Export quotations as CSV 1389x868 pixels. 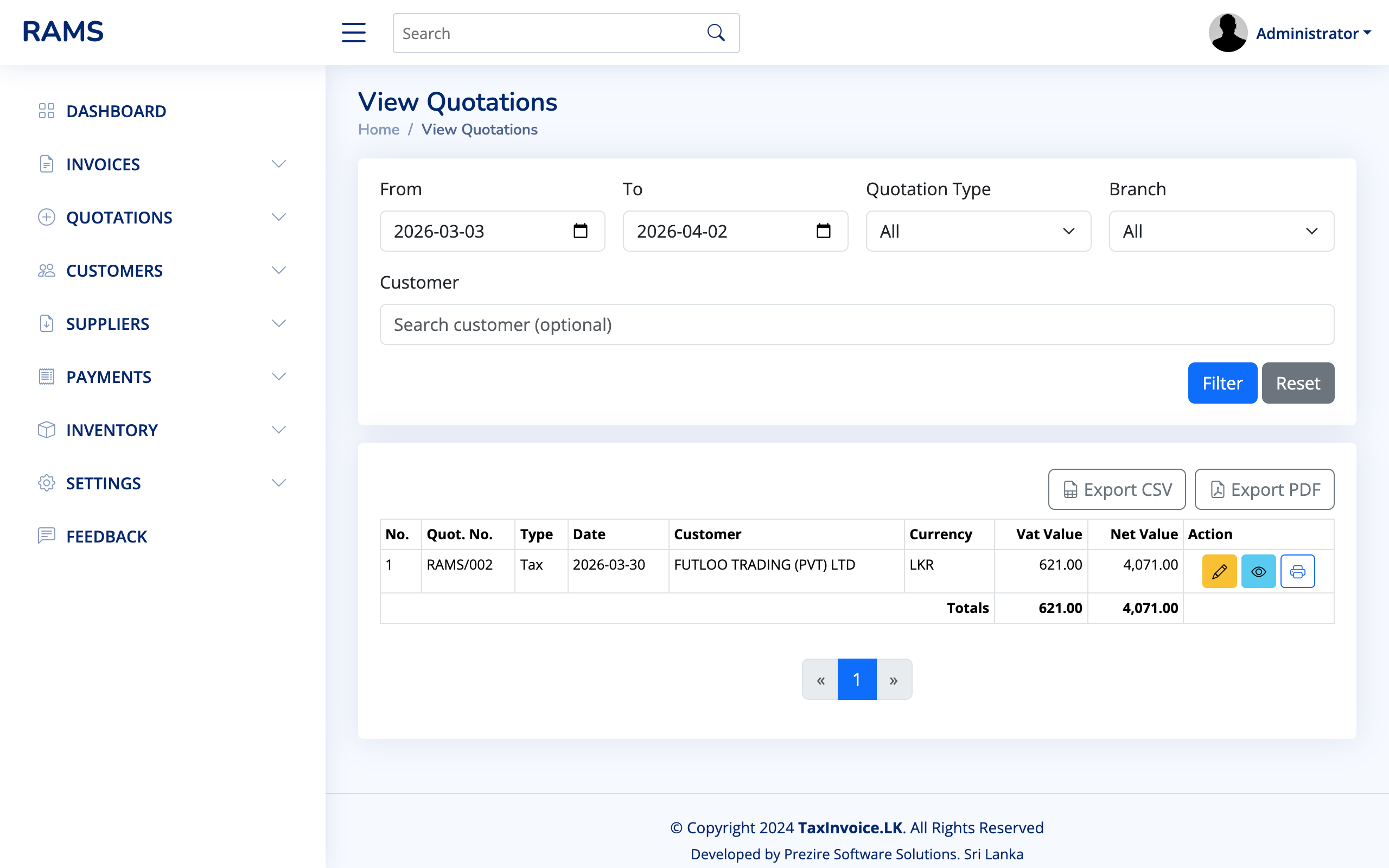click(x=1117, y=489)
